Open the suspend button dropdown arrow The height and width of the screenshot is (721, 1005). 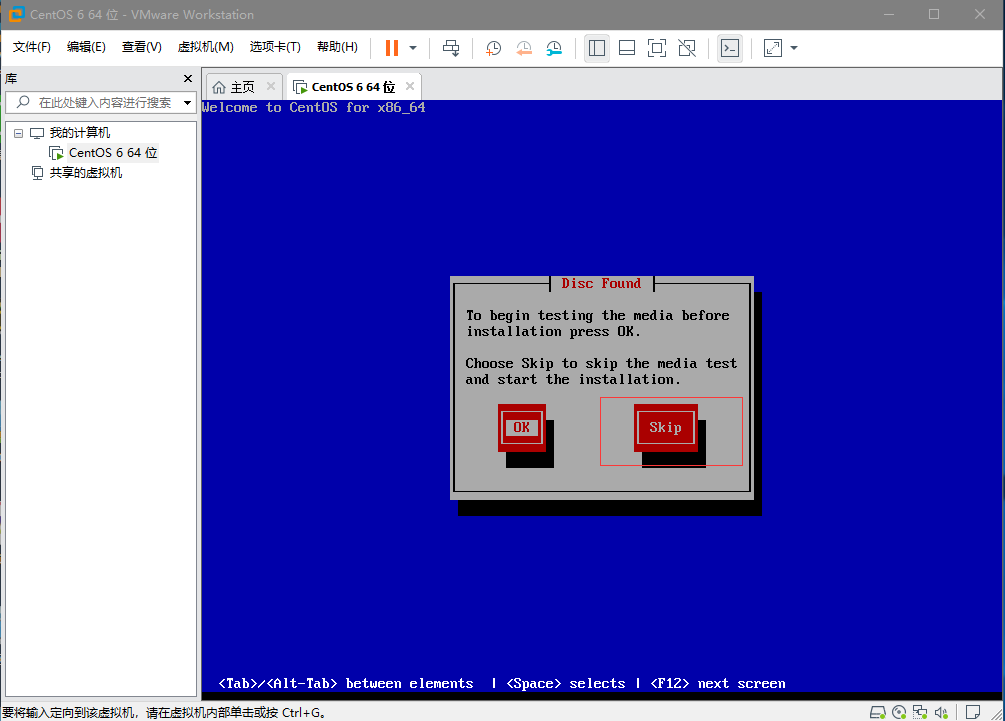point(411,47)
